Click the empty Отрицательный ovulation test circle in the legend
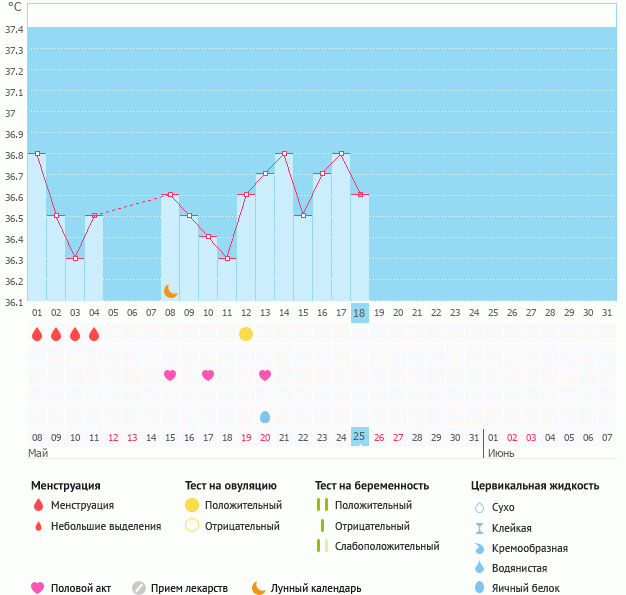 coord(191,526)
